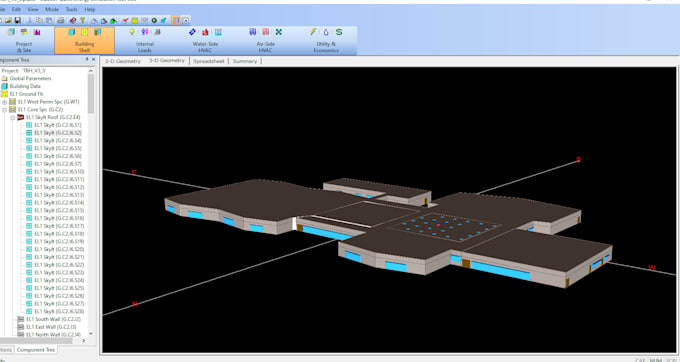The width and height of the screenshot is (680, 362).
Task: Collapse EL1 Skylt Roof node
Action: point(13,117)
